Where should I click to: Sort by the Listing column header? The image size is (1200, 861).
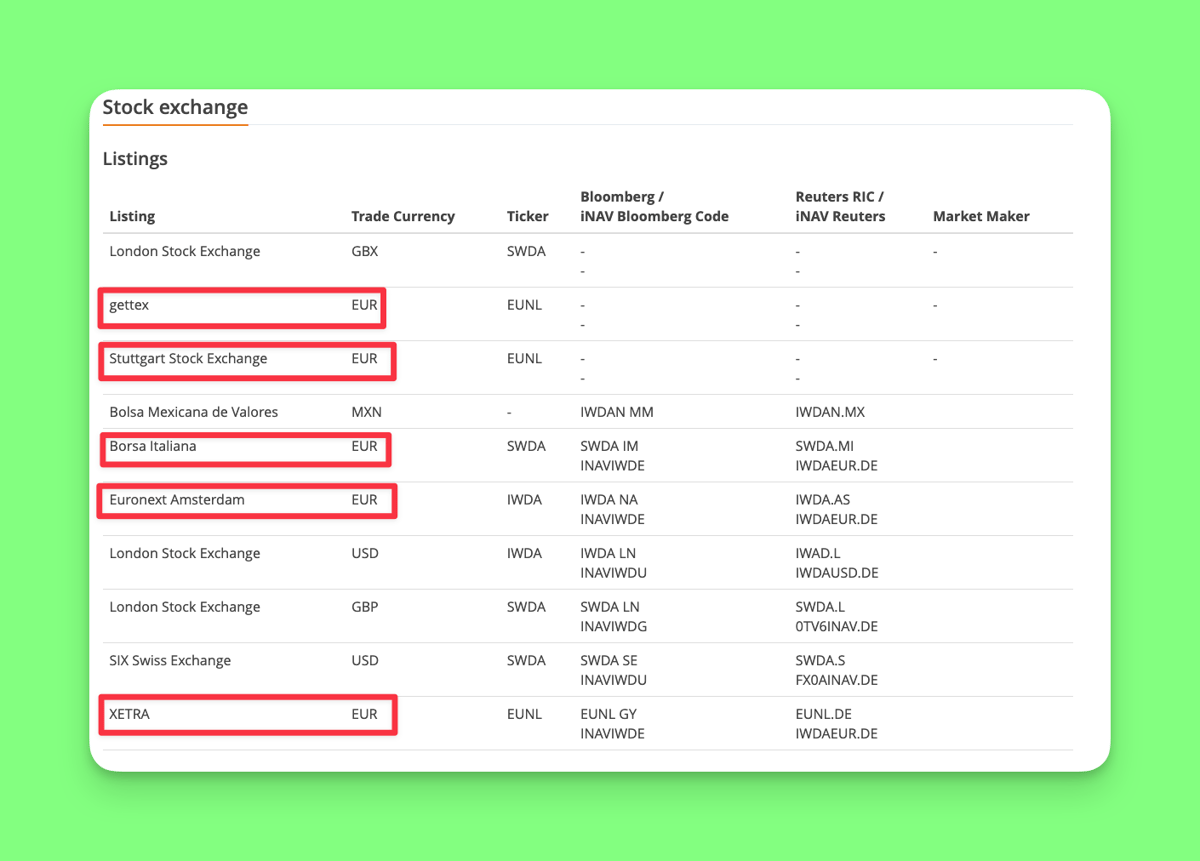coord(132,216)
